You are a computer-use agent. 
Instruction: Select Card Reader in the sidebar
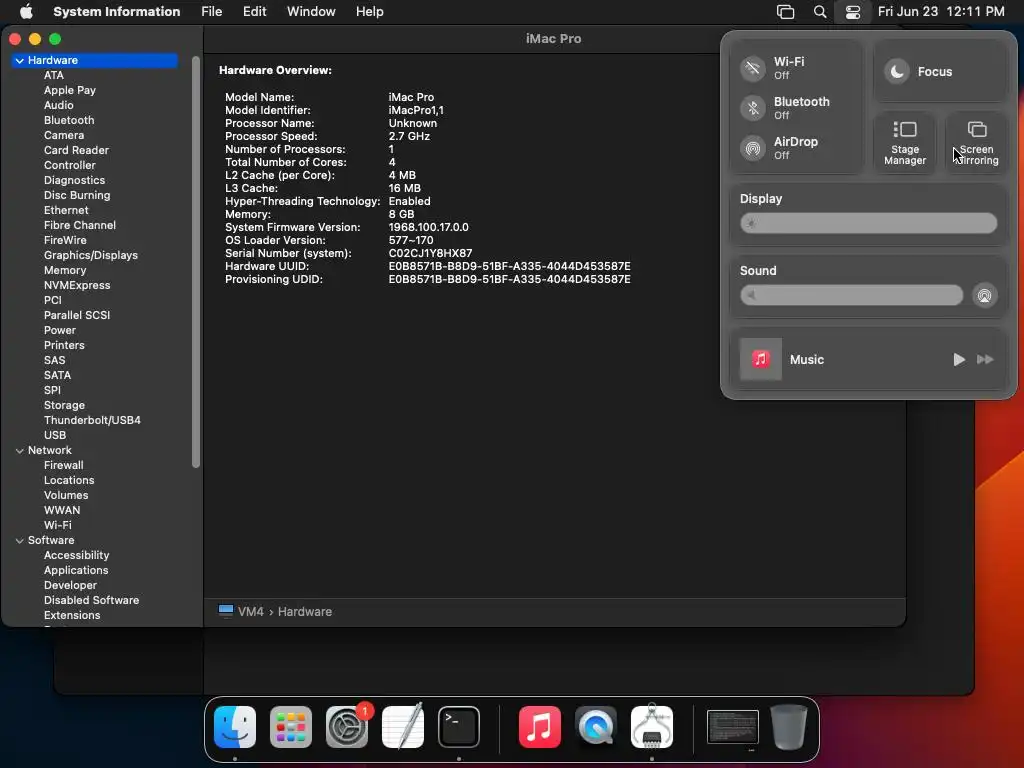coord(76,150)
